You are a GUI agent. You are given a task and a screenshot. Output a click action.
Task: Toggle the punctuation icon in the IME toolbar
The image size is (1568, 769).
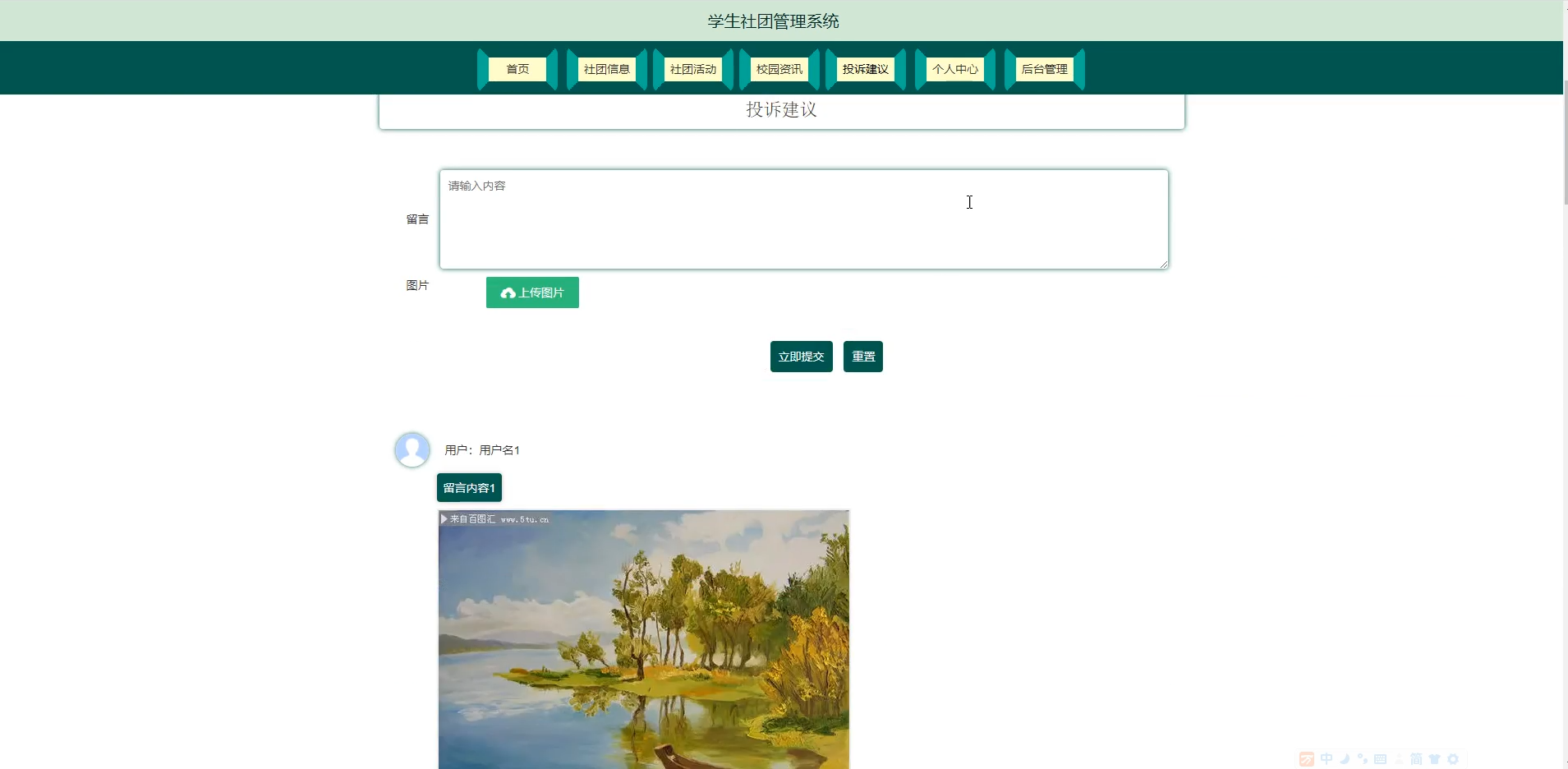click(x=1363, y=759)
